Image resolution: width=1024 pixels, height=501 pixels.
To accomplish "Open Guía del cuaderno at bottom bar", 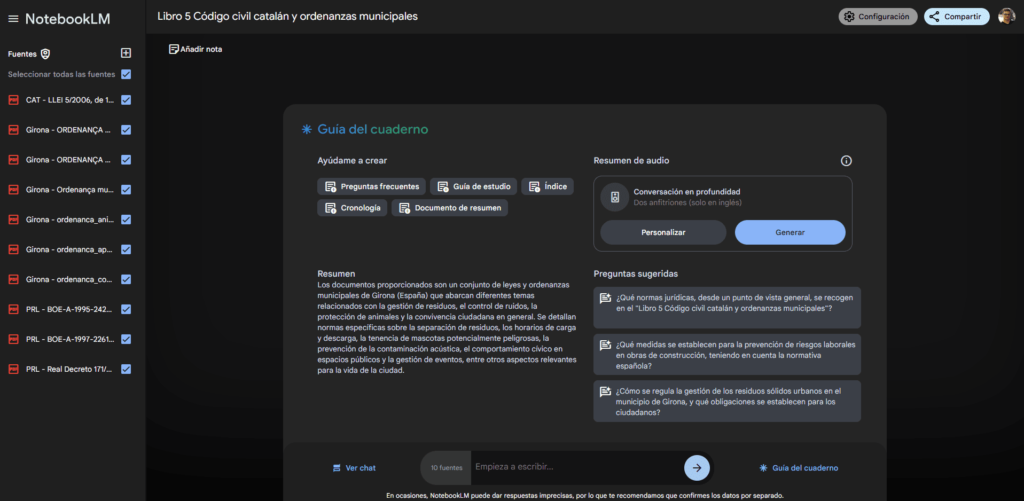I will tap(799, 468).
